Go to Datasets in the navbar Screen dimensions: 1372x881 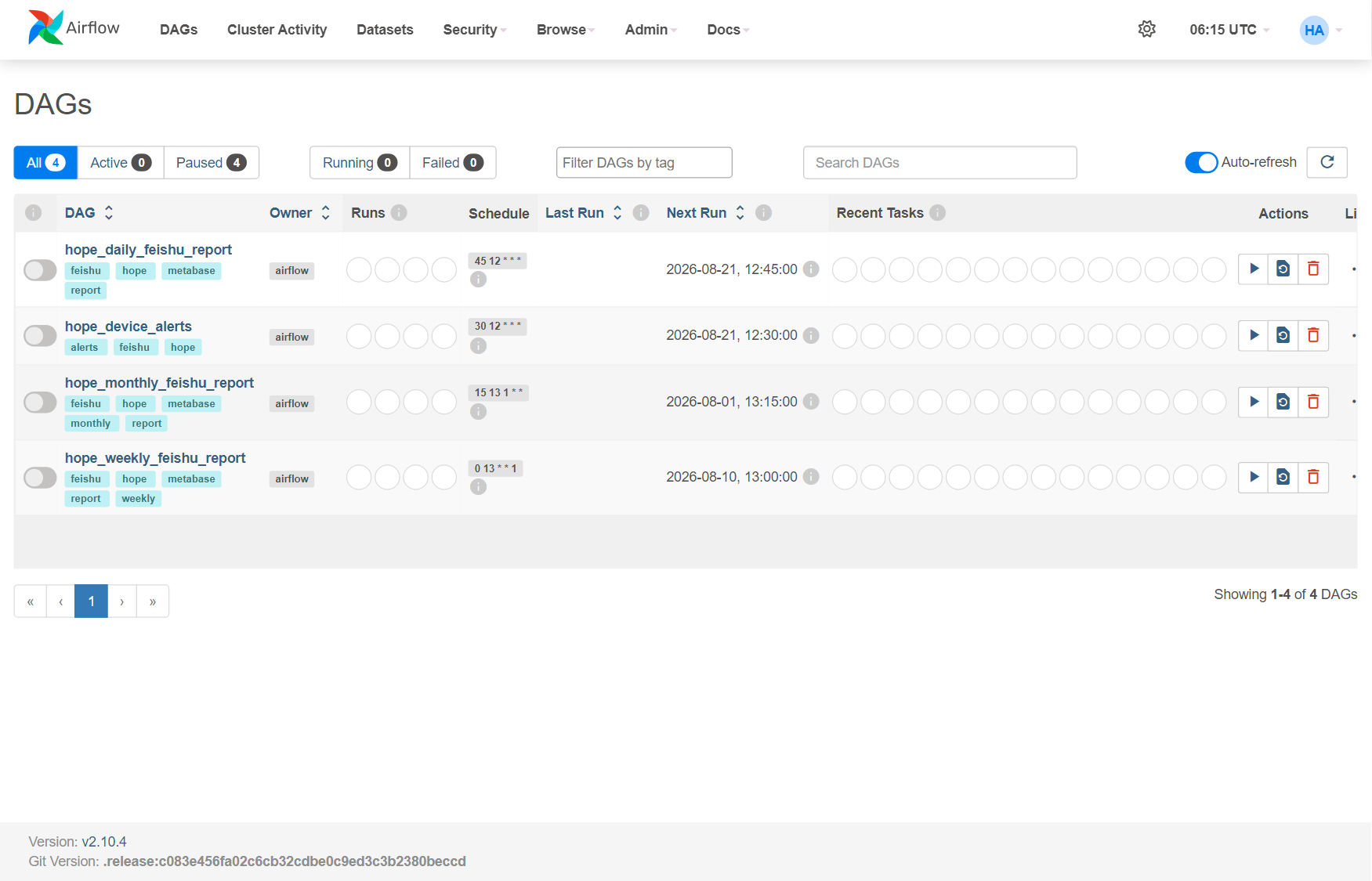pyautogui.click(x=385, y=30)
